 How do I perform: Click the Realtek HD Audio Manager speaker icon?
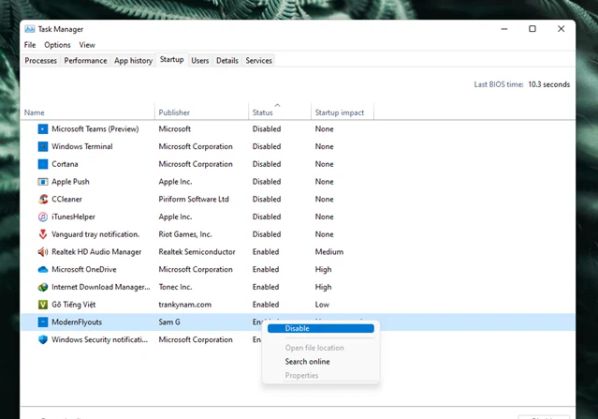coord(43,252)
